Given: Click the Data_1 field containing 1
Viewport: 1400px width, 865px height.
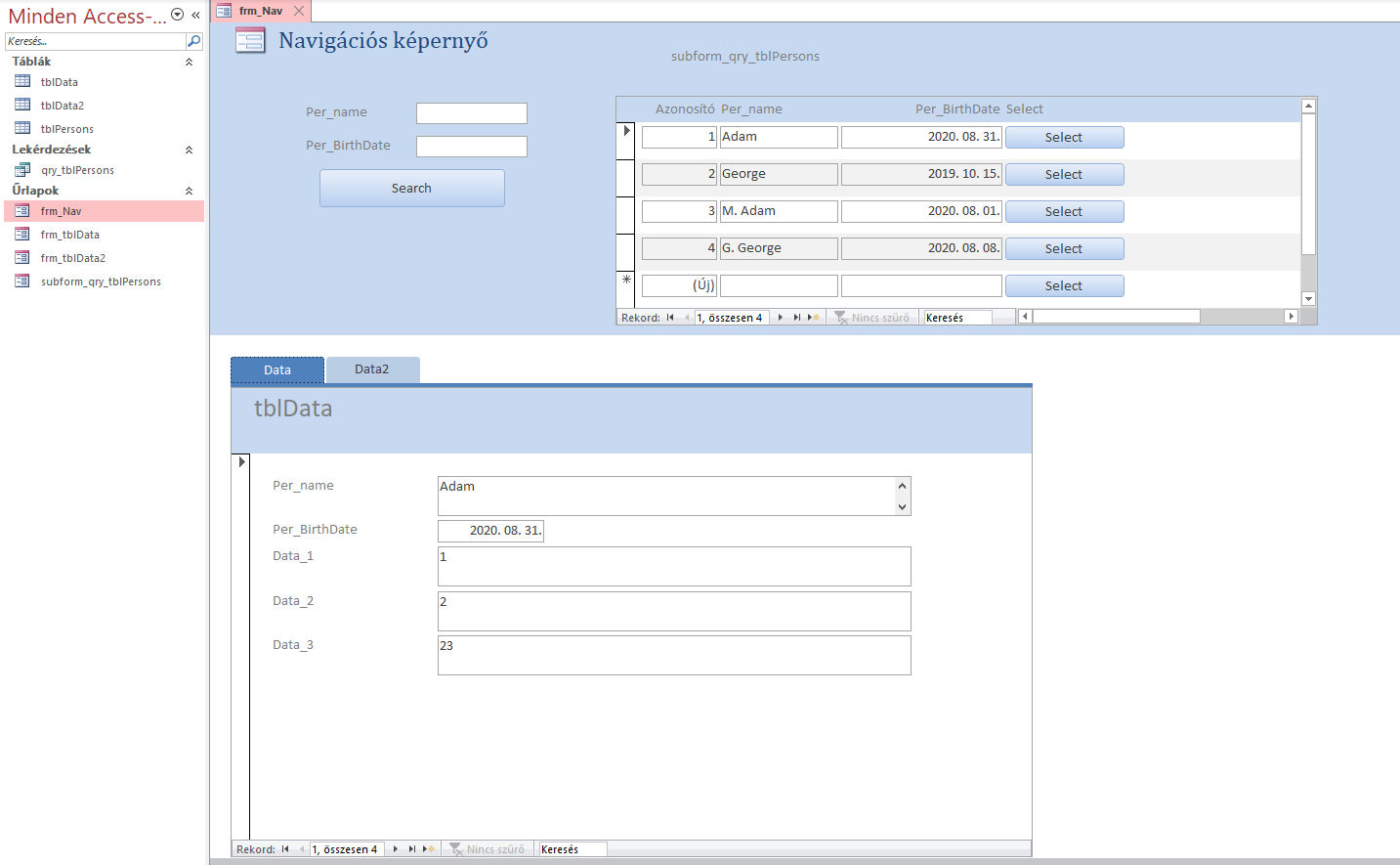Looking at the screenshot, I should click(x=674, y=566).
